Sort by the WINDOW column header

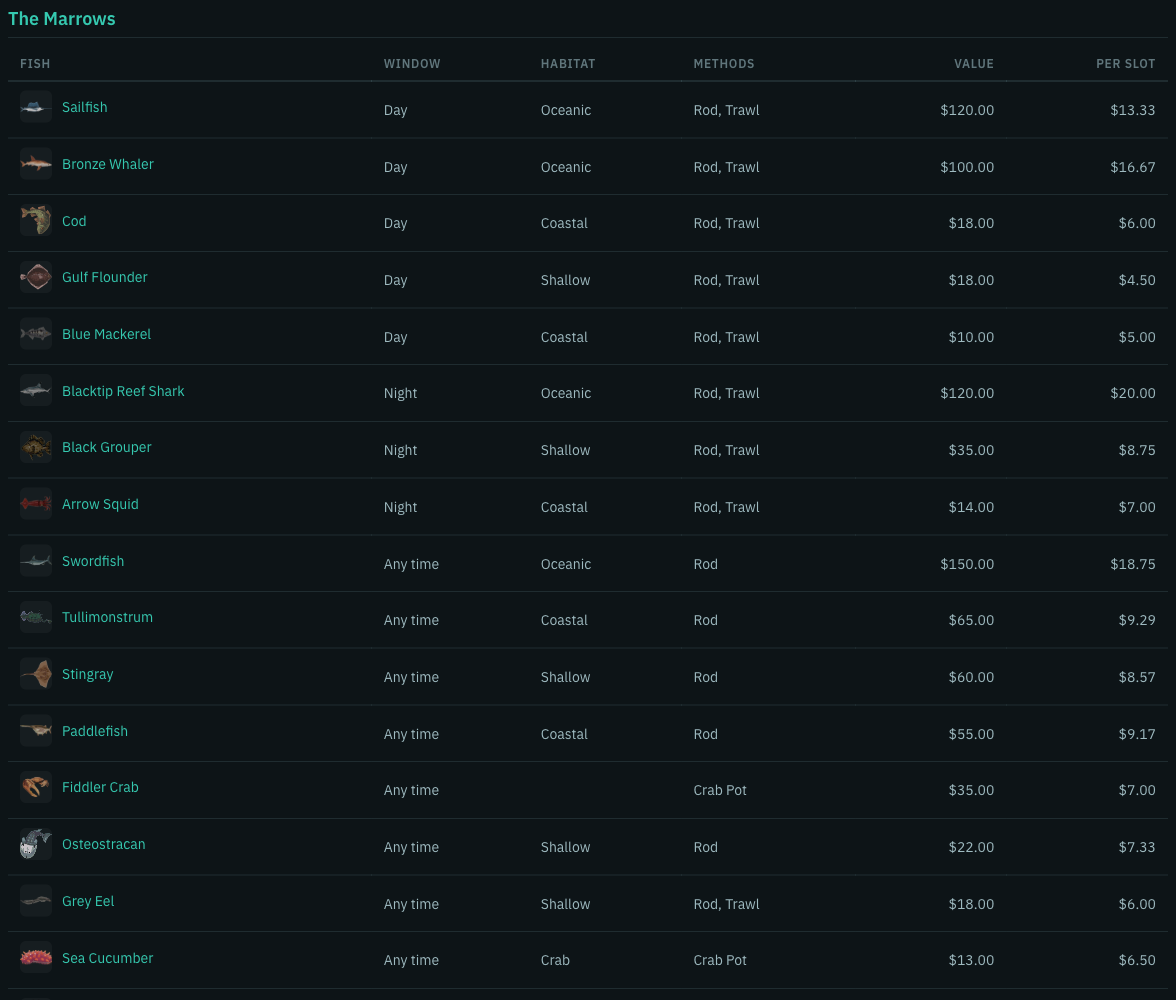coord(412,64)
